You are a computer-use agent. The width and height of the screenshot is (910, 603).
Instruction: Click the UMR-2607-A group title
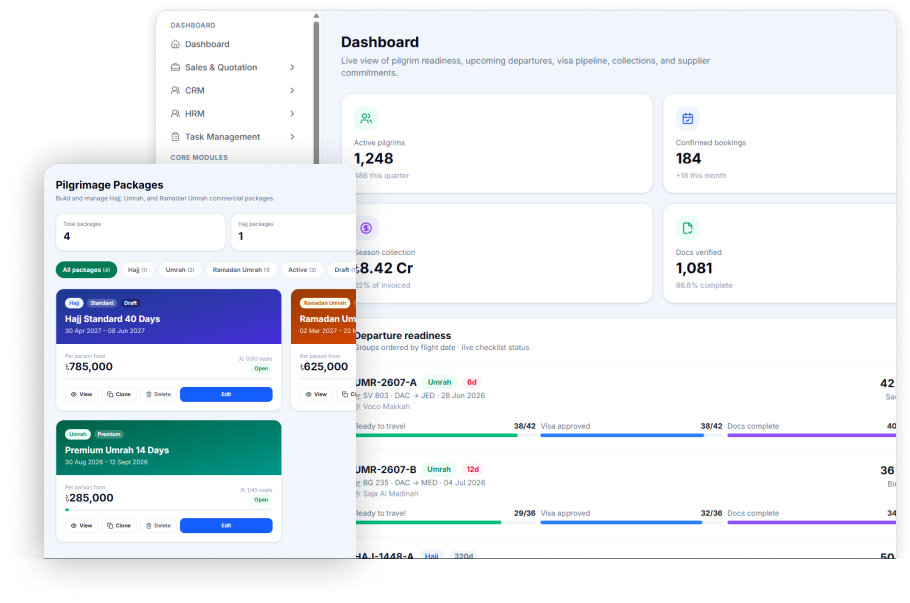(x=387, y=382)
